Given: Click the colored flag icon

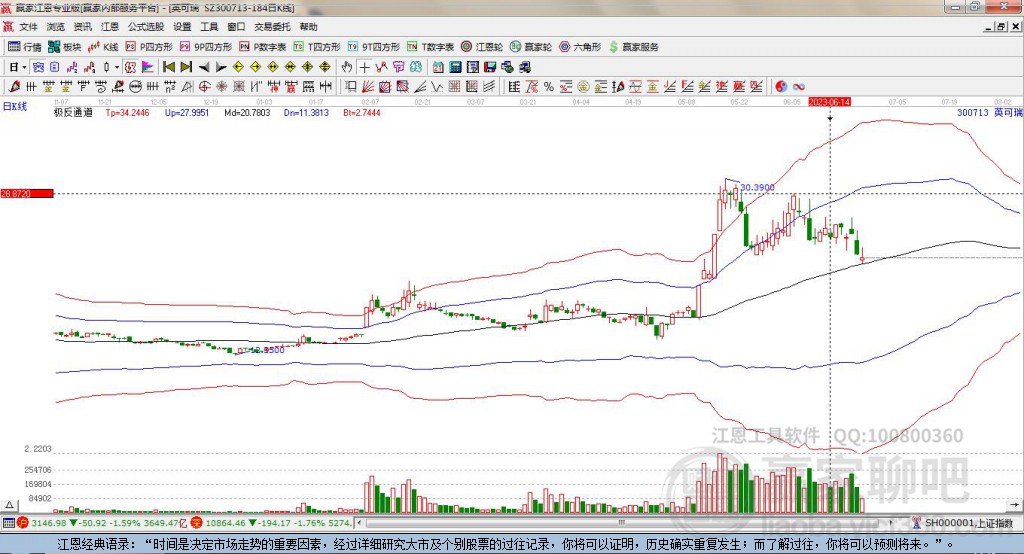Looking at the screenshot, I should [148, 67].
